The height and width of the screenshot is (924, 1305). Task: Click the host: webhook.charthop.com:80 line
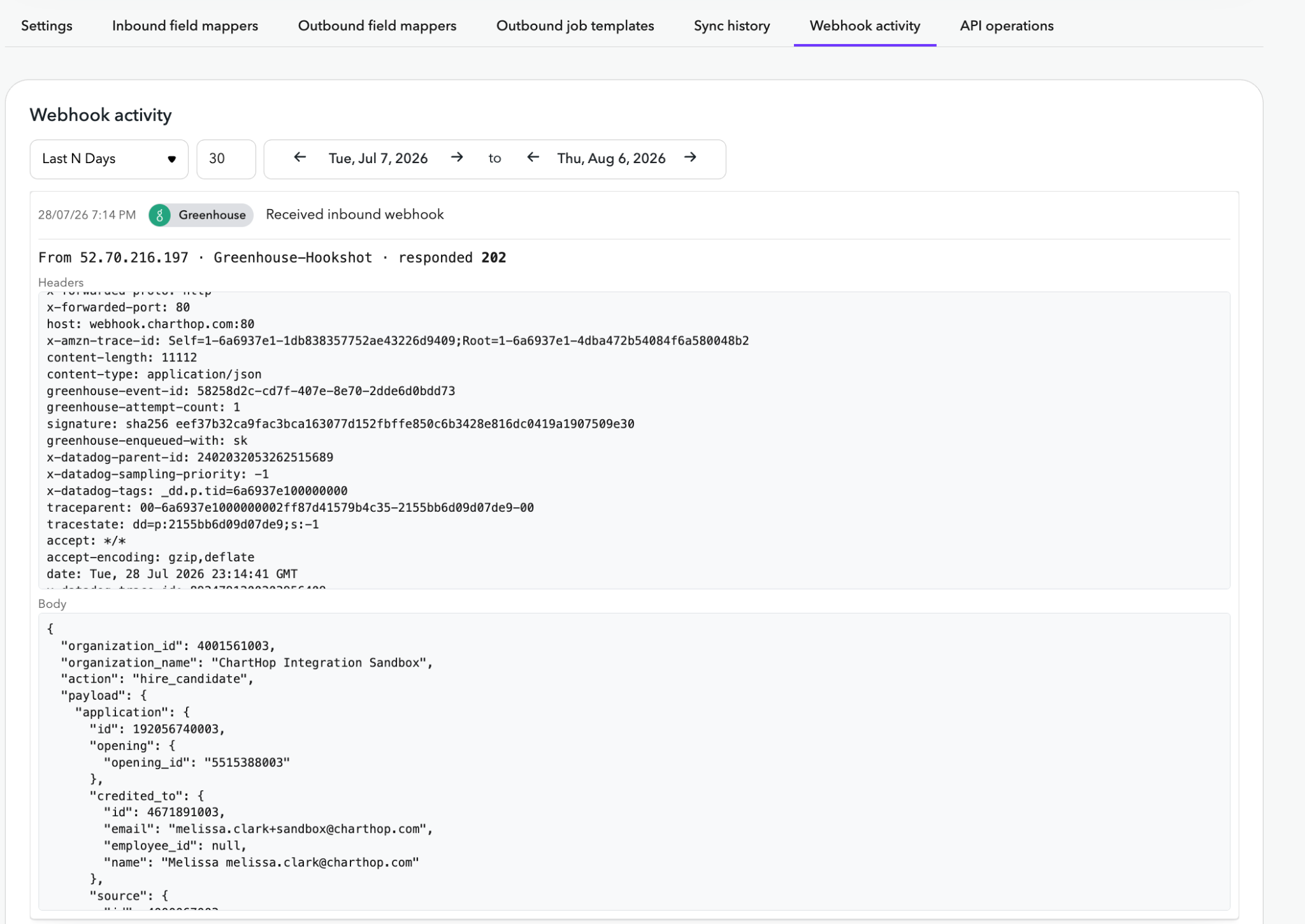(x=150, y=324)
